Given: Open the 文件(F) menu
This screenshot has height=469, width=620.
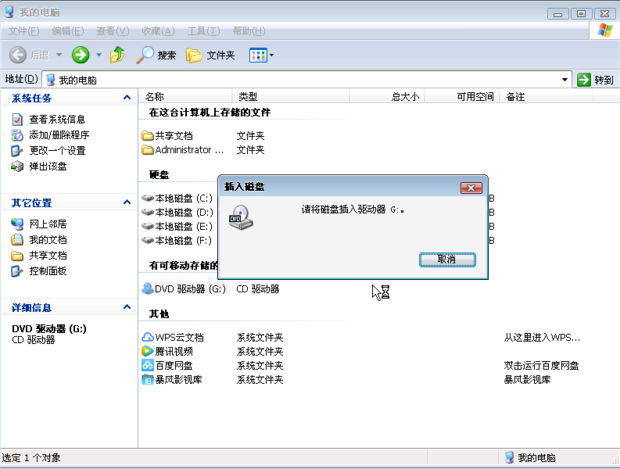Looking at the screenshot, I should pos(24,31).
